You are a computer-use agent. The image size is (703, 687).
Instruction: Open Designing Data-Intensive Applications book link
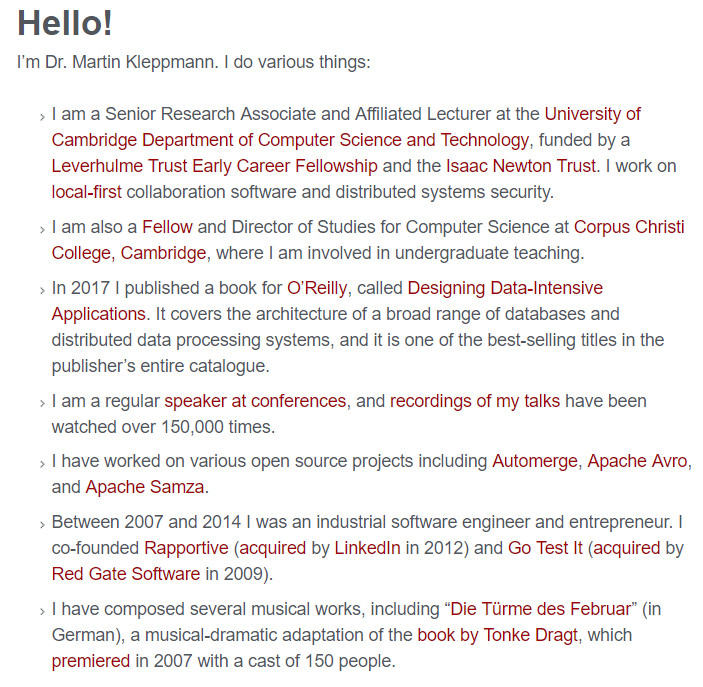[x=505, y=288]
